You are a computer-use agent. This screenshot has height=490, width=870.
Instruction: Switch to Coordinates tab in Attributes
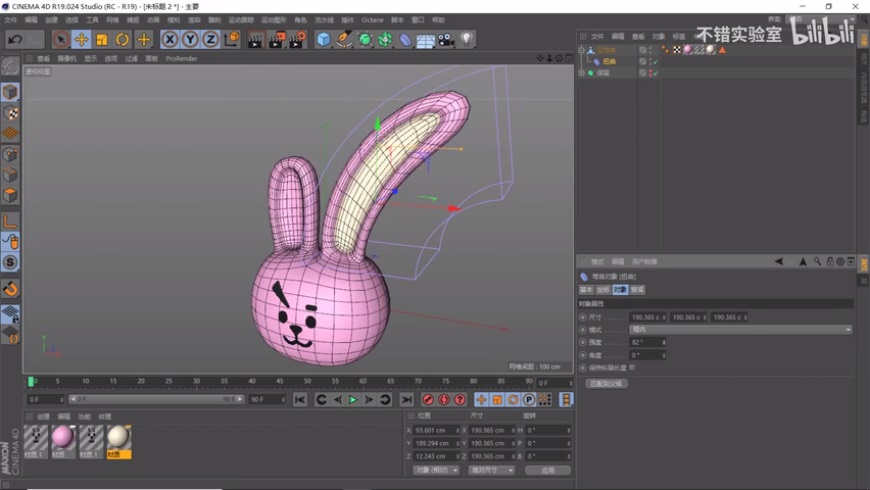tap(603, 290)
